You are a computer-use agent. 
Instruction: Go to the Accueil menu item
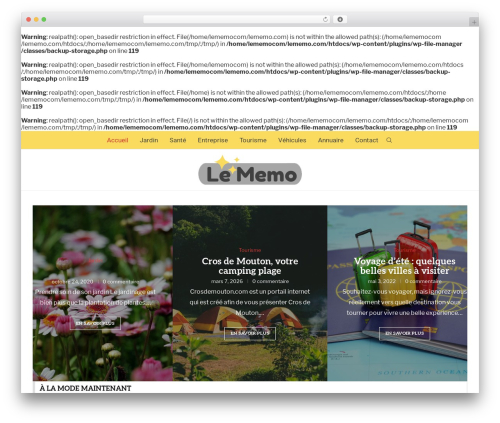[117, 140]
